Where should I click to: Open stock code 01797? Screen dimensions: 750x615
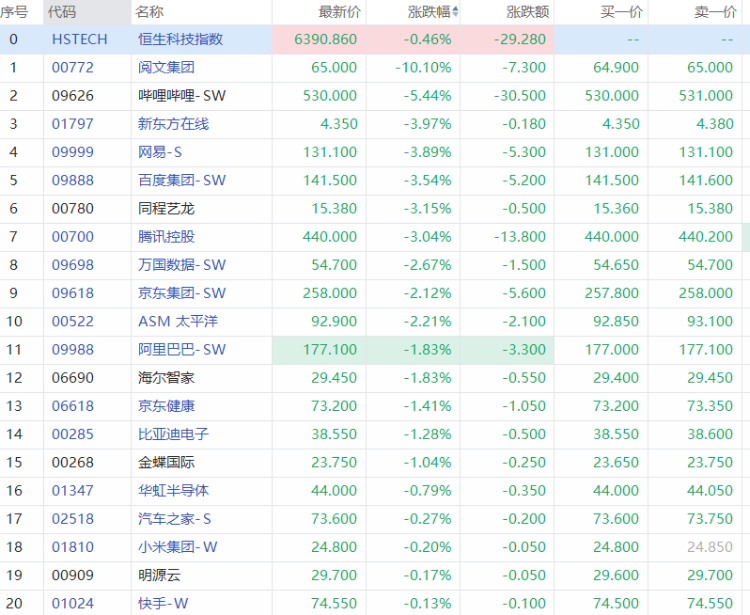pos(73,124)
